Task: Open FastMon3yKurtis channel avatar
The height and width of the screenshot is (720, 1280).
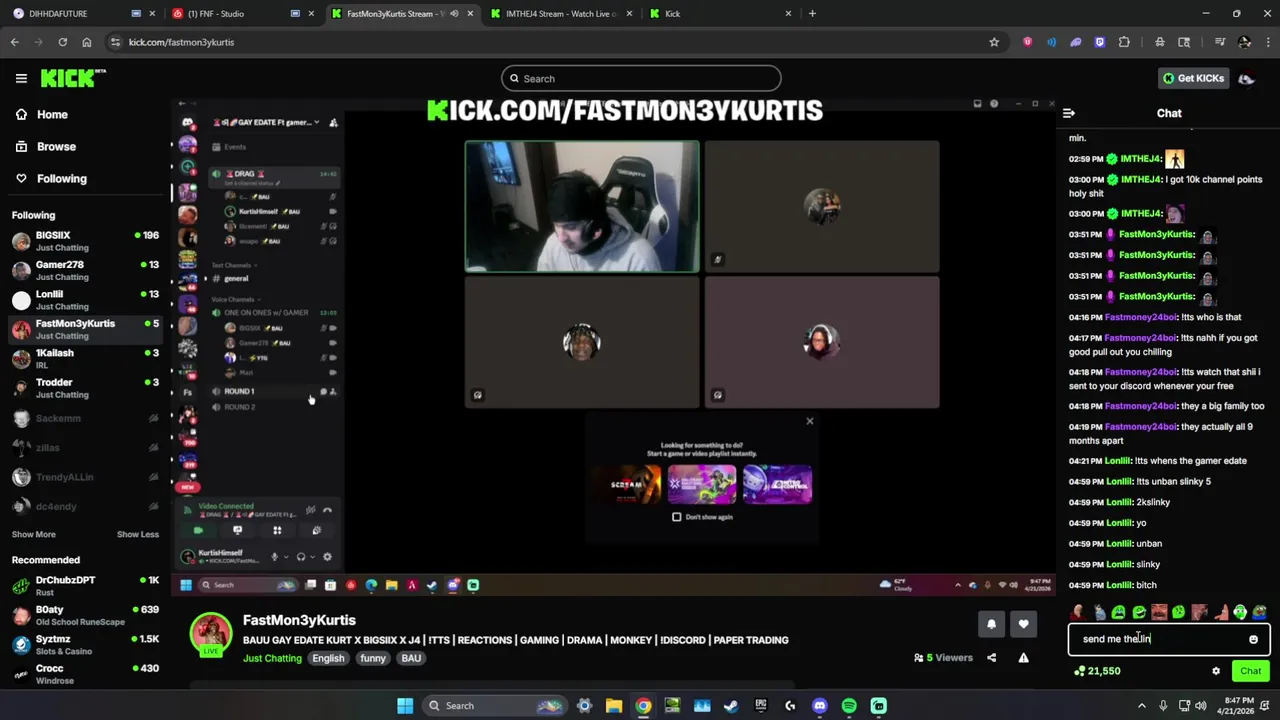Action: coord(211,634)
